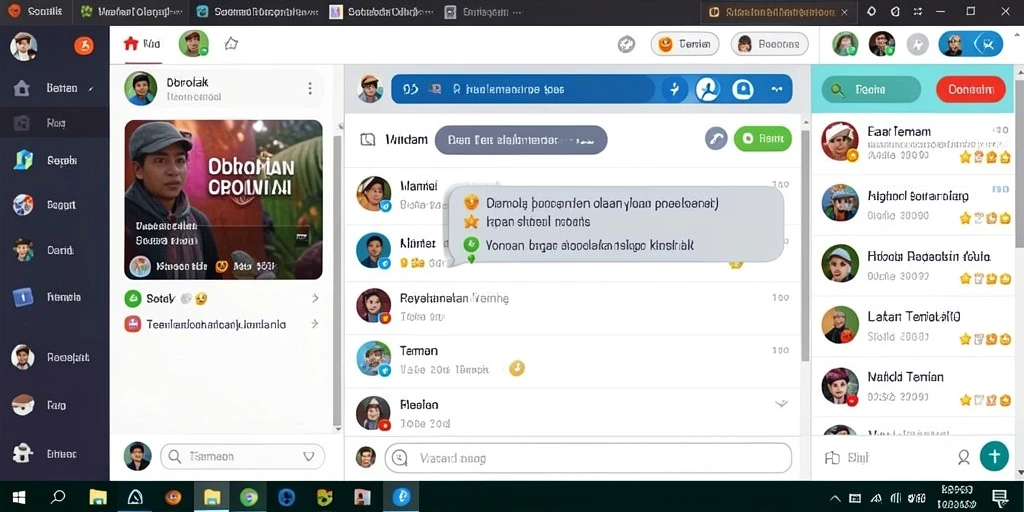
Task: Click the teal plus add button
Action: point(995,456)
